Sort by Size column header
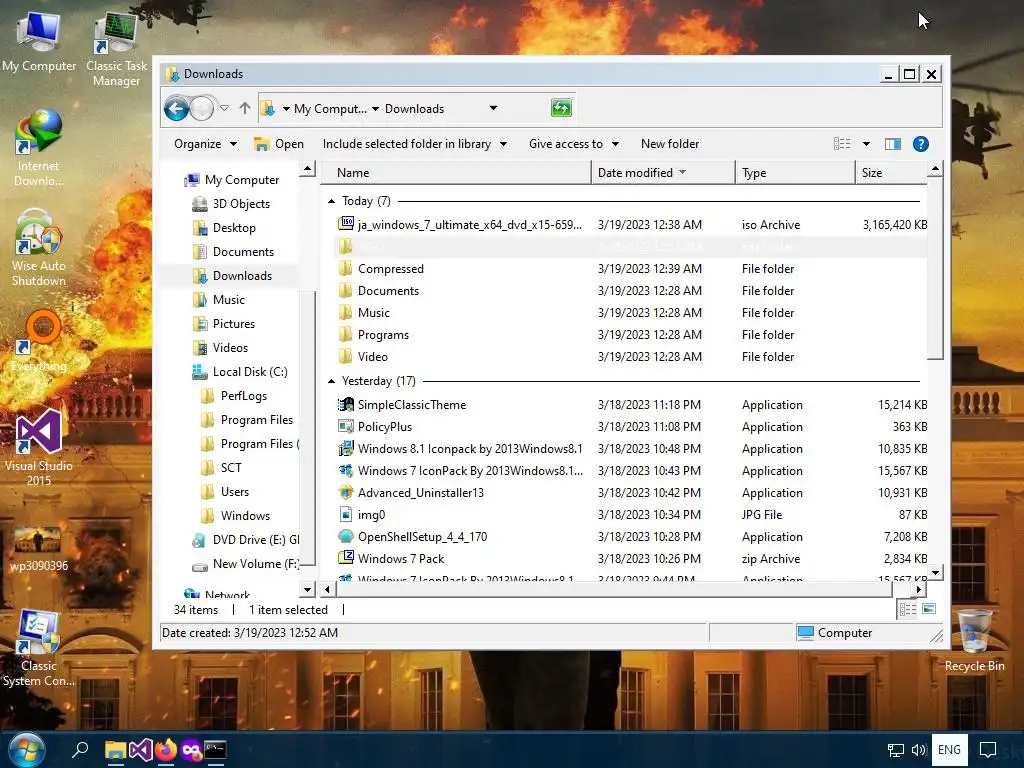Image resolution: width=1024 pixels, height=768 pixels. pos(891,172)
